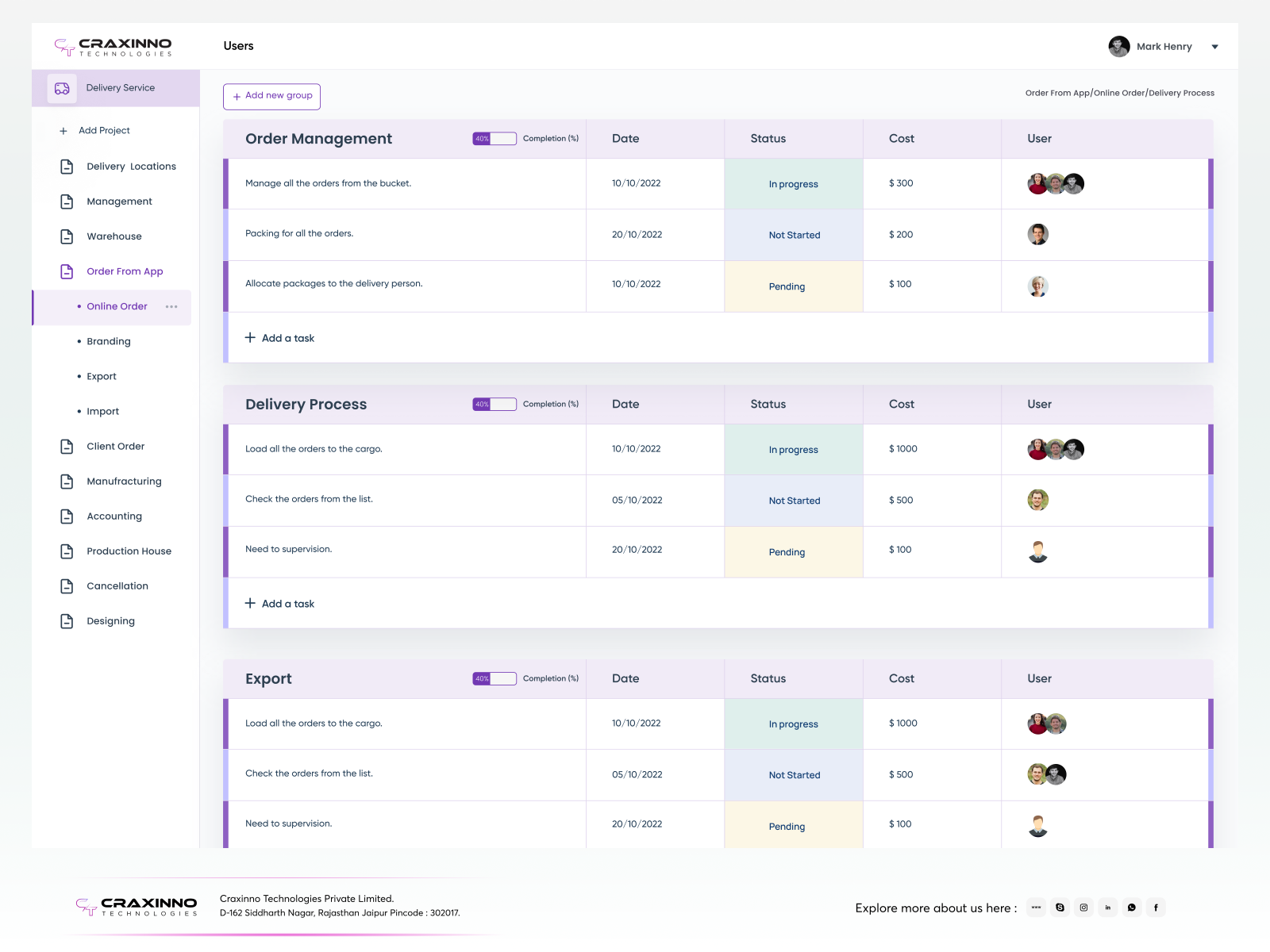Image resolution: width=1270 pixels, height=952 pixels.
Task: Follow the Delivery Process breadcrumb link
Action: 1181,93
